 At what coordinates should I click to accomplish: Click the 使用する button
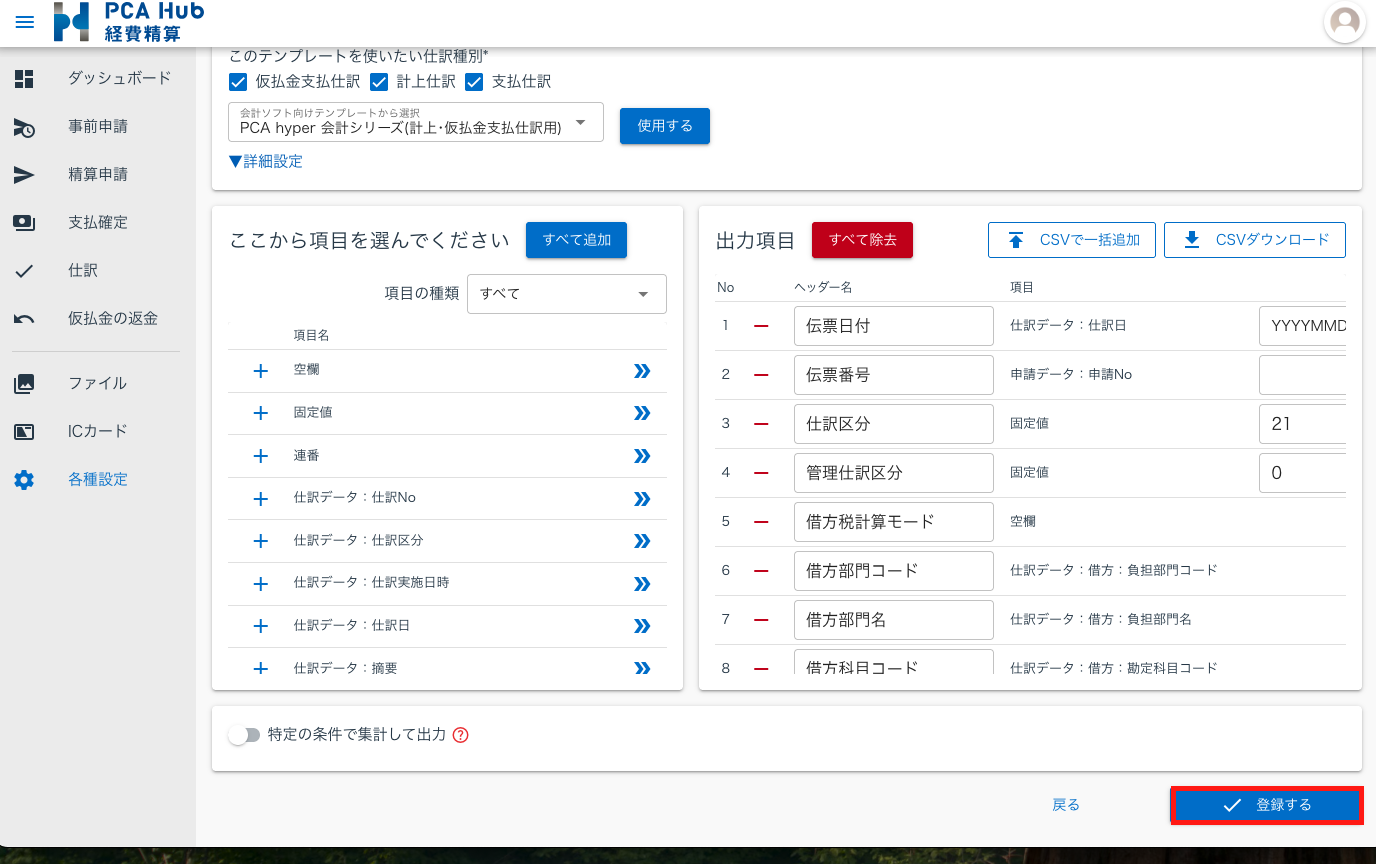coord(665,126)
